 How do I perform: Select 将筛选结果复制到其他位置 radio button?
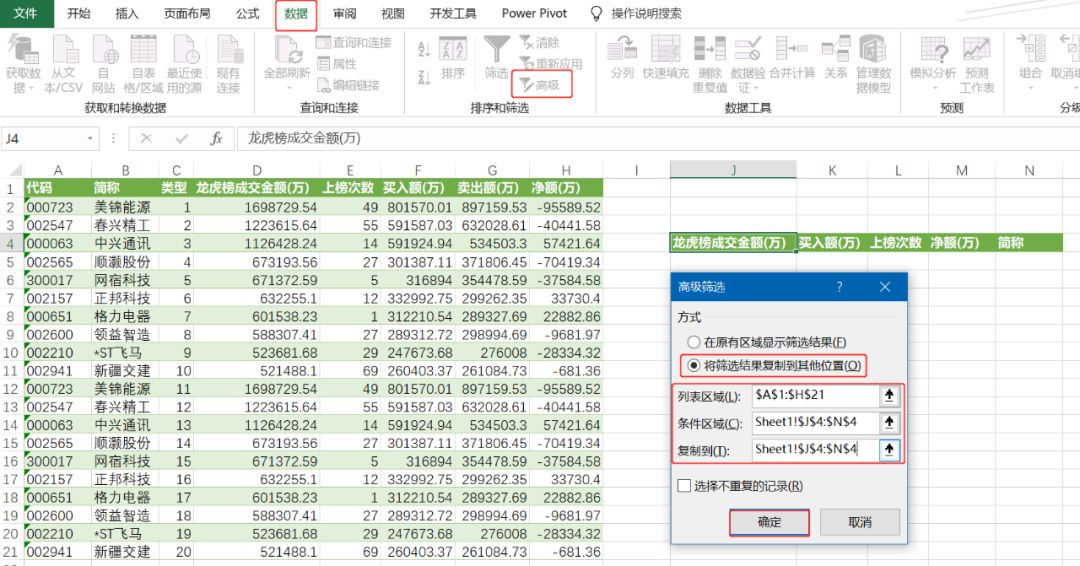point(693,366)
